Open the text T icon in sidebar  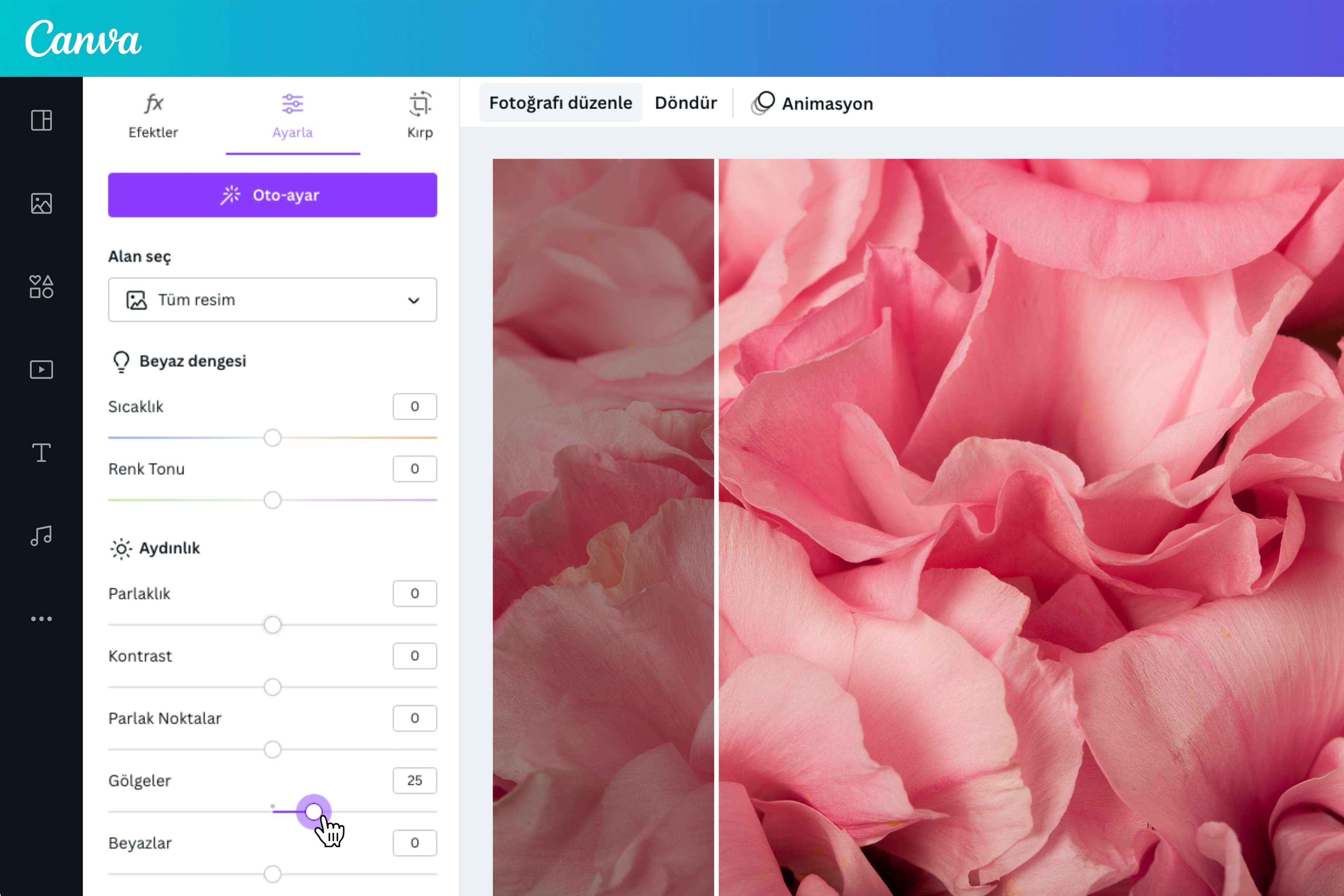(x=41, y=452)
